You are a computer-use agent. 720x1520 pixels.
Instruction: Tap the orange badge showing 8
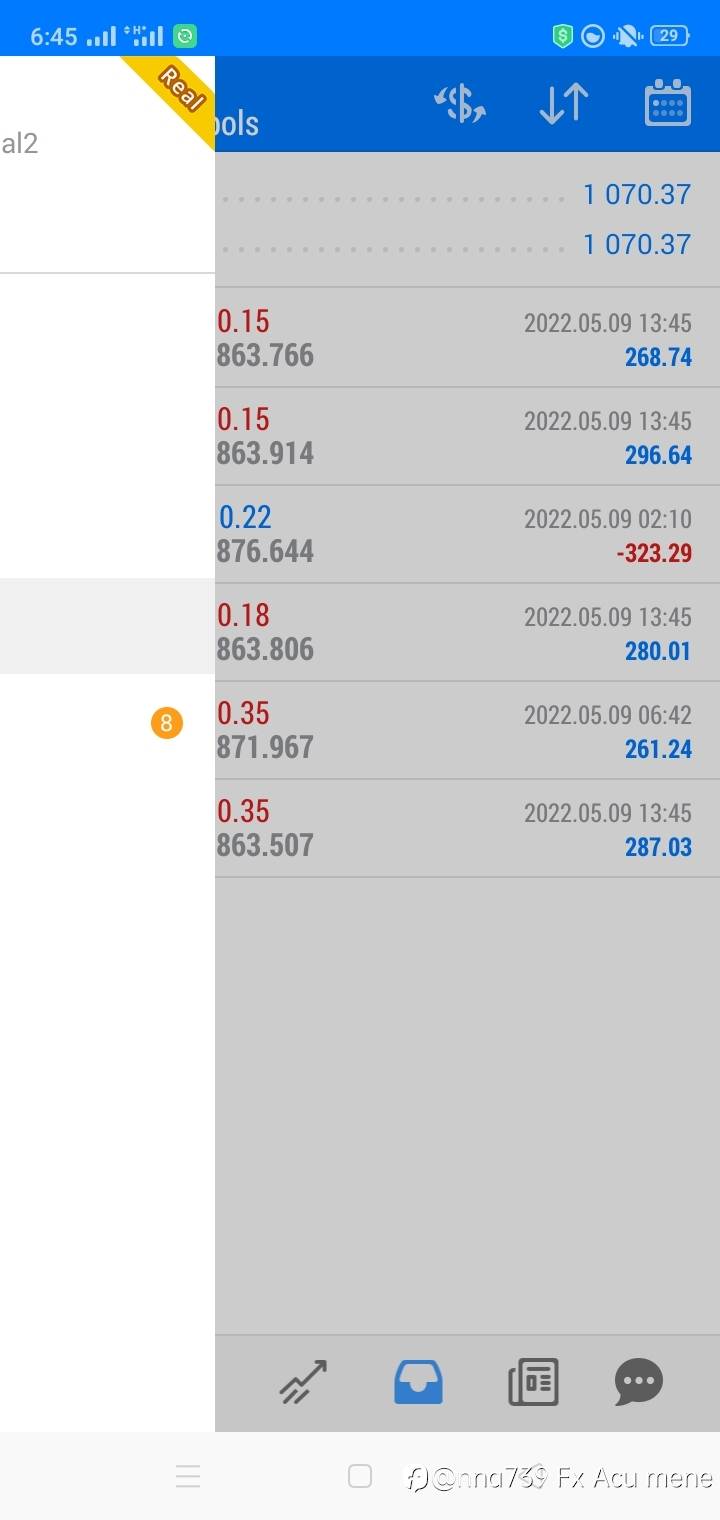pyautogui.click(x=167, y=723)
